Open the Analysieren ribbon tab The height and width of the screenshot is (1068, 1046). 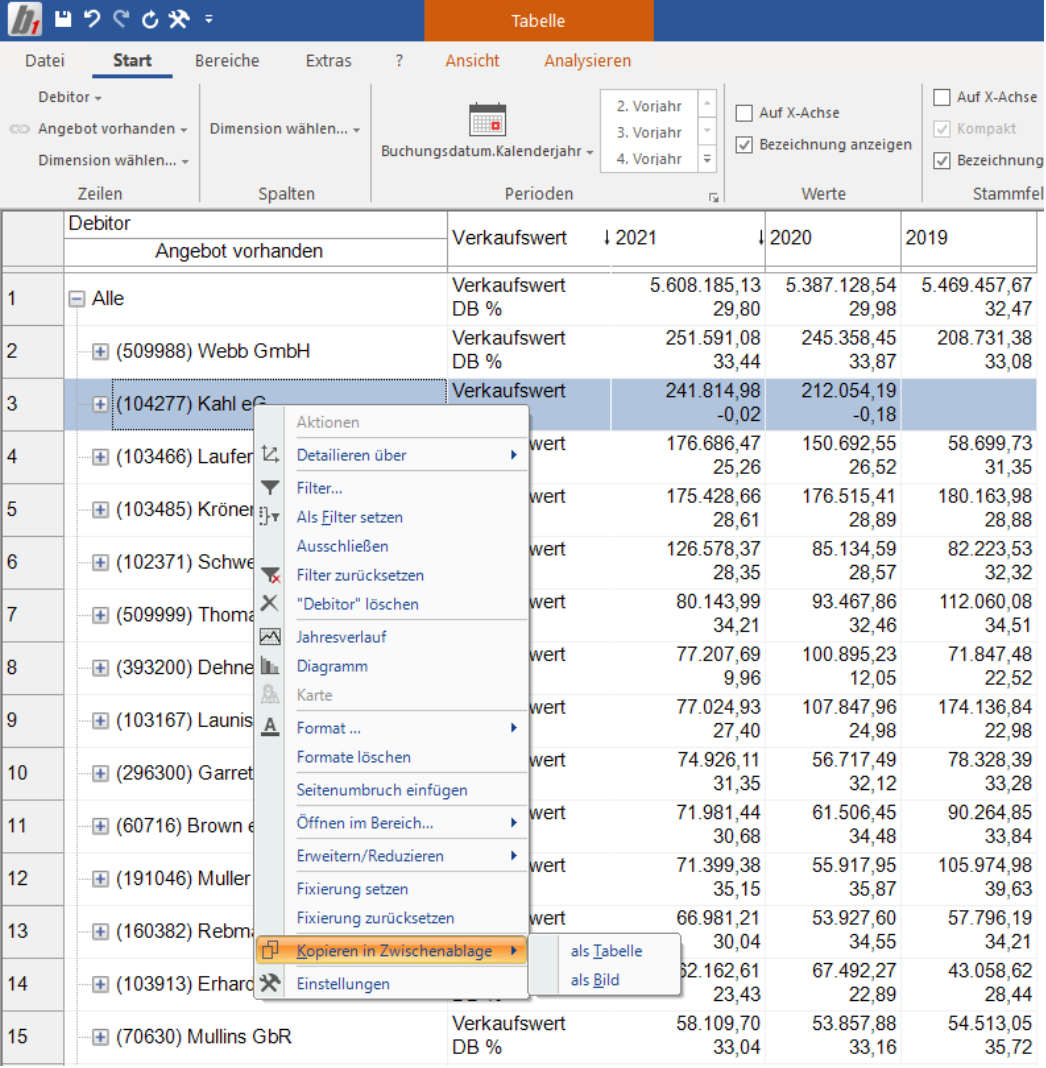pyautogui.click(x=587, y=61)
